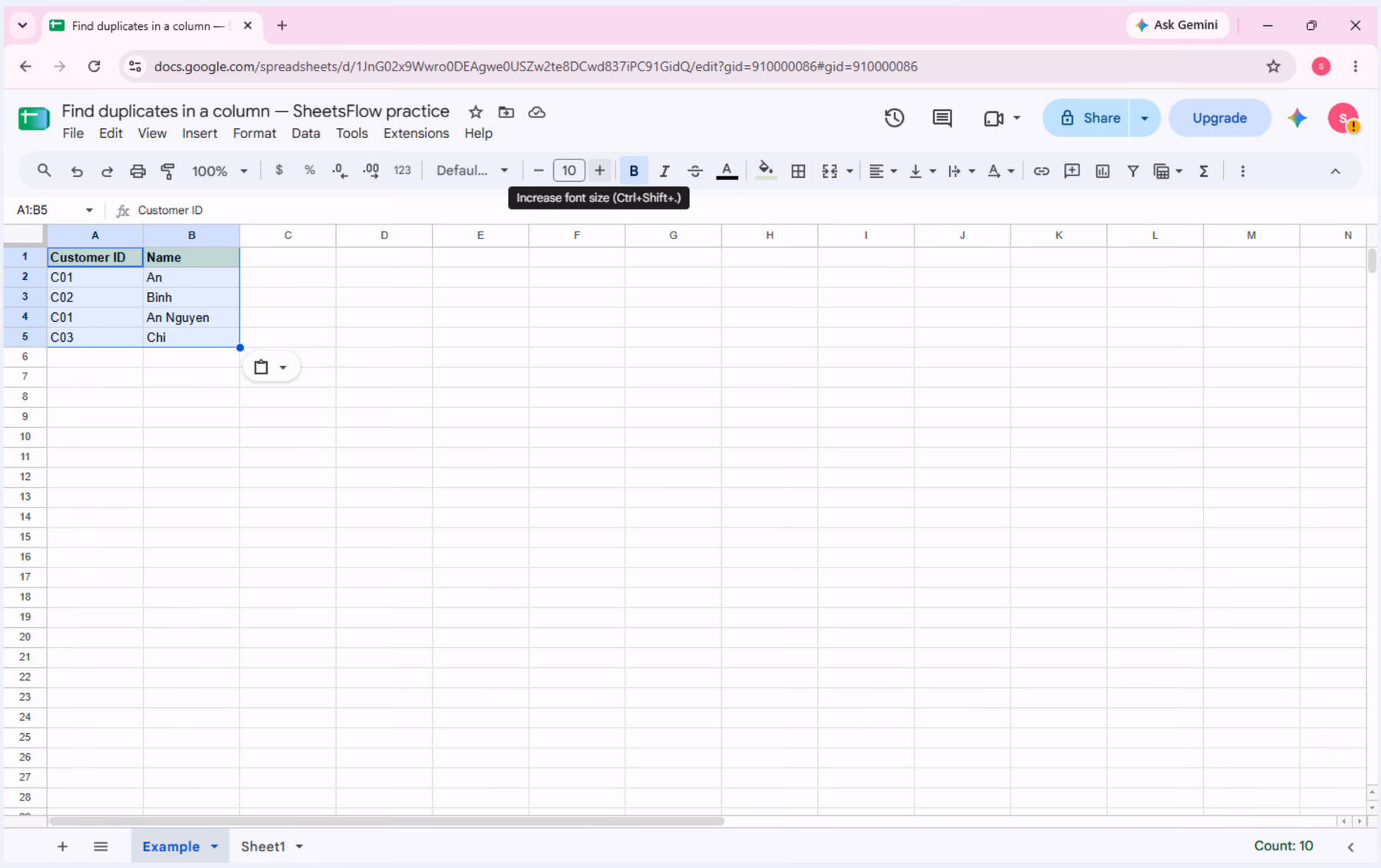Click the Insert comment icon
The height and width of the screenshot is (868, 1381).
click(1072, 171)
